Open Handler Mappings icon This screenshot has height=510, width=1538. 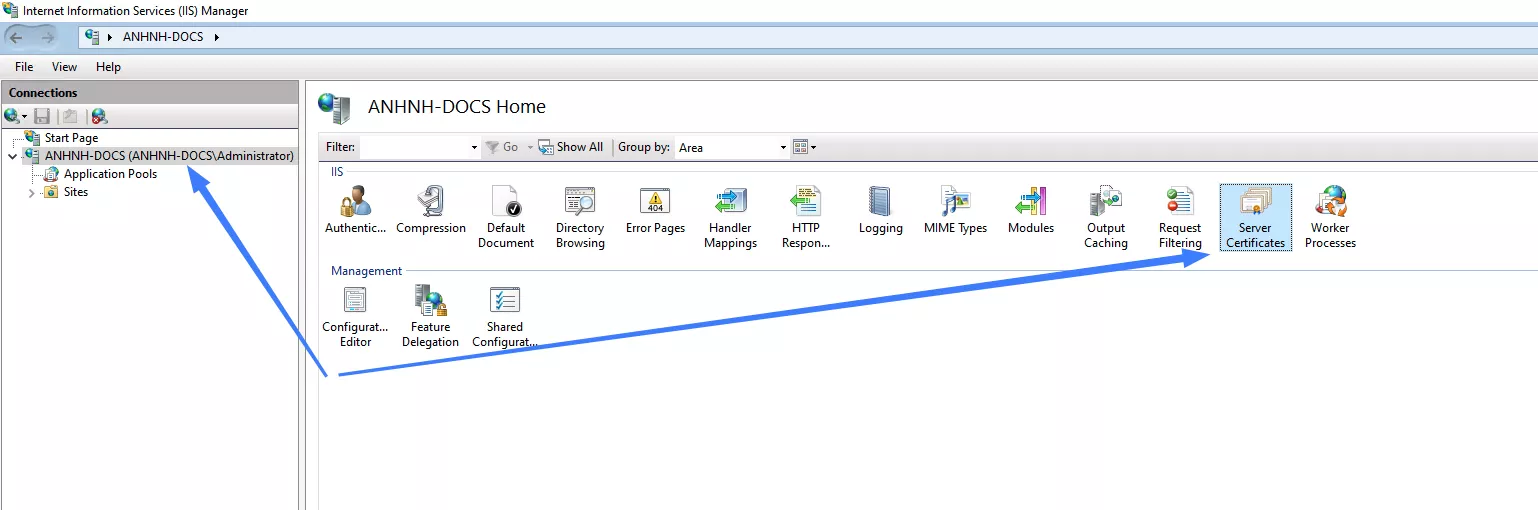point(730,204)
